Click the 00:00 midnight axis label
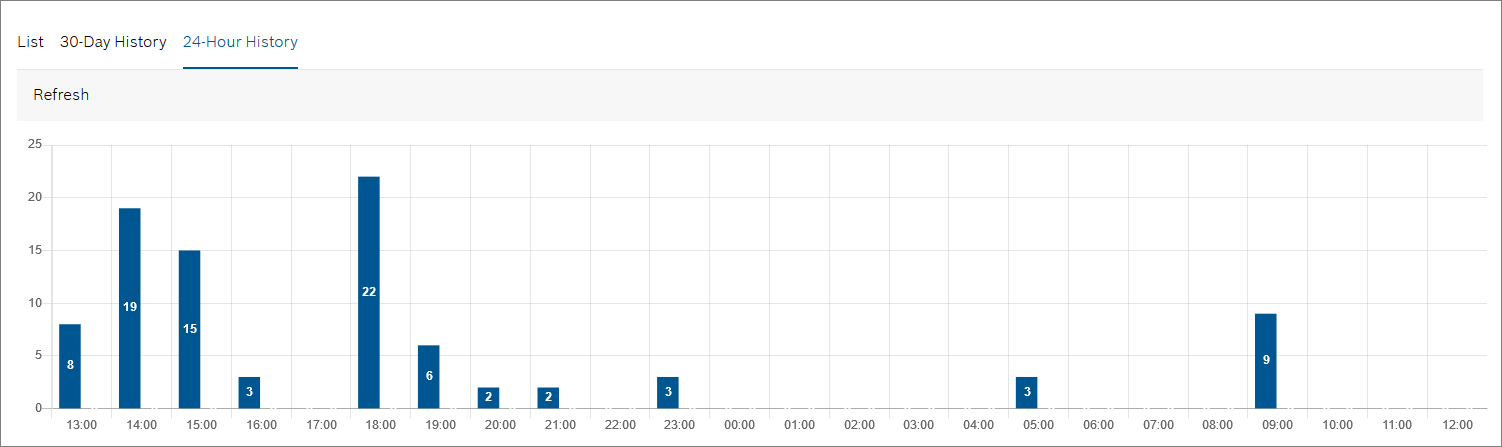Screen dimensions: 1502x447 [x=740, y=425]
